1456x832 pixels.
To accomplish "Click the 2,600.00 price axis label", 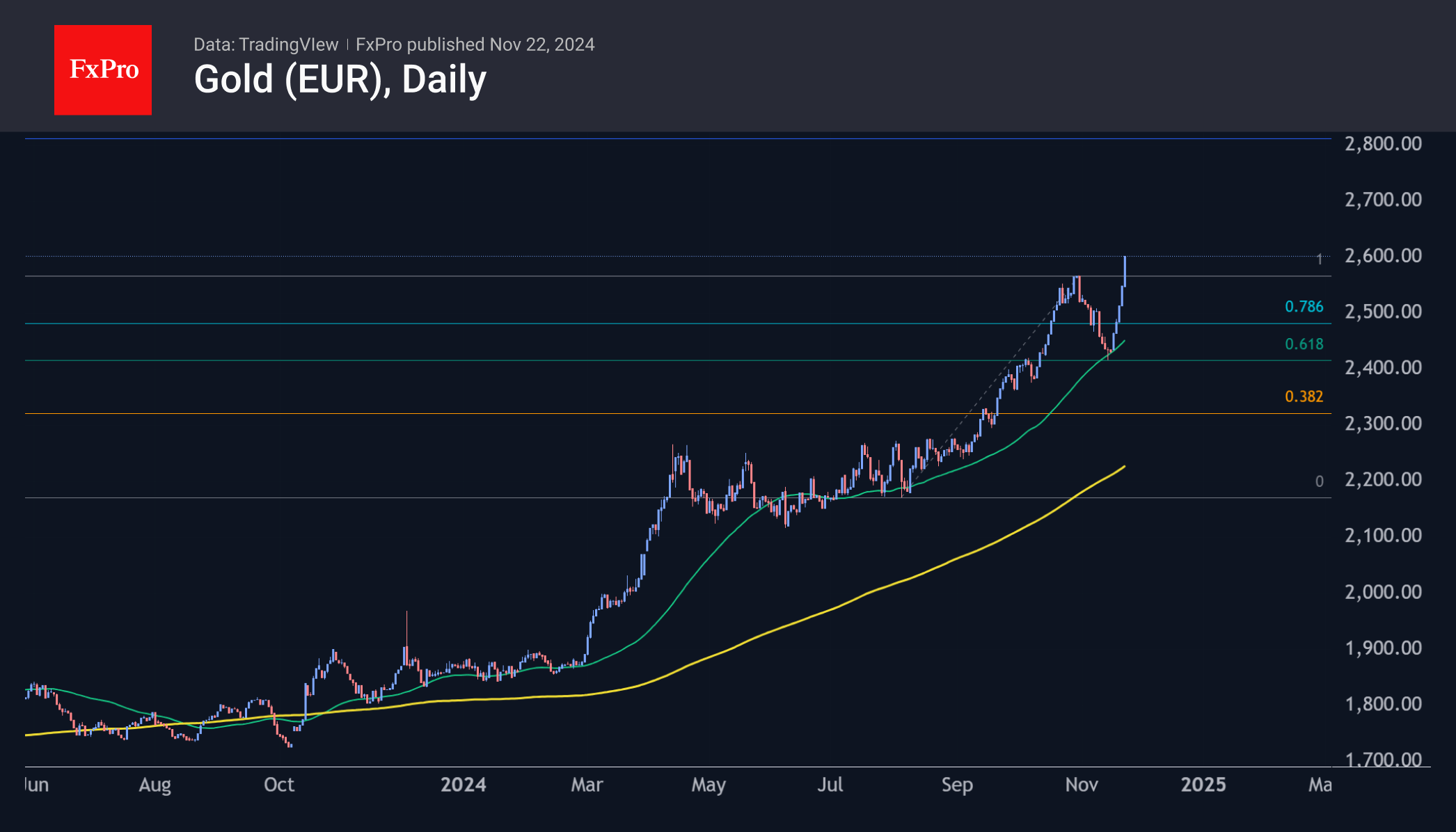I will point(1383,255).
